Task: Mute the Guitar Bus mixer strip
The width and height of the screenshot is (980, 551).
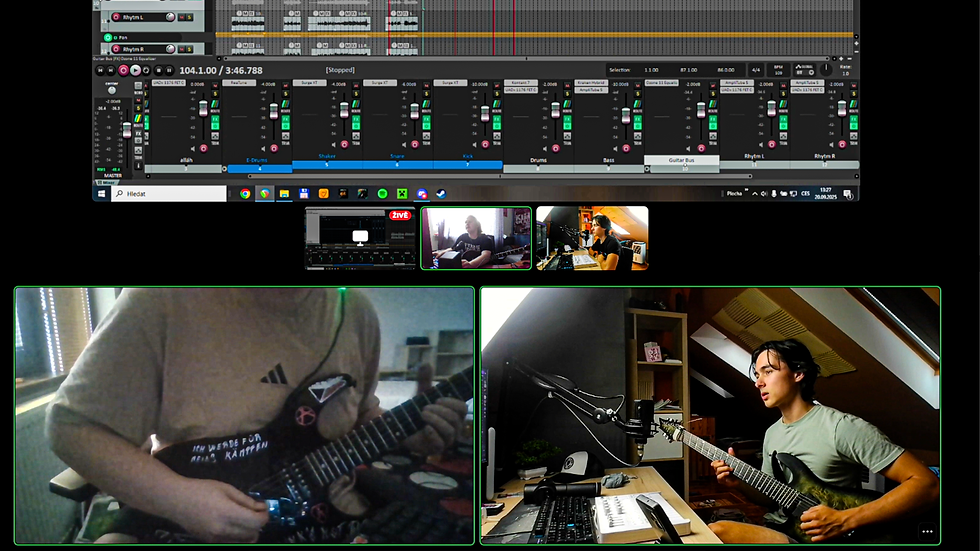Action: [x=713, y=86]
